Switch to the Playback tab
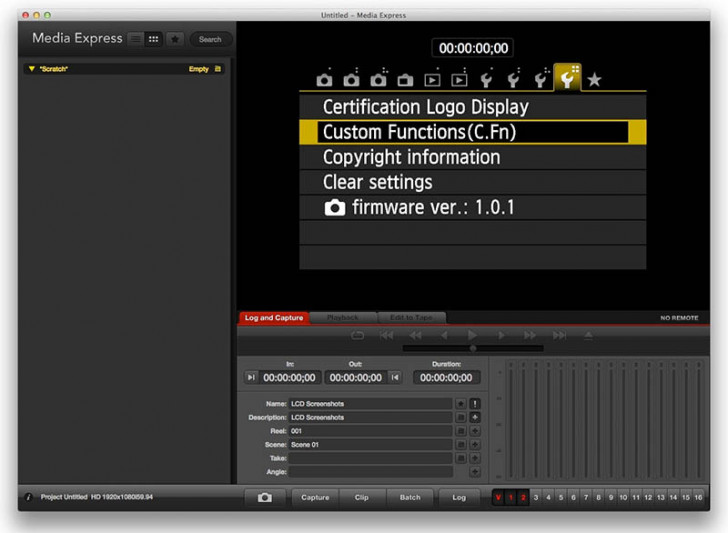728x533 pixels. tap(343, 318)
